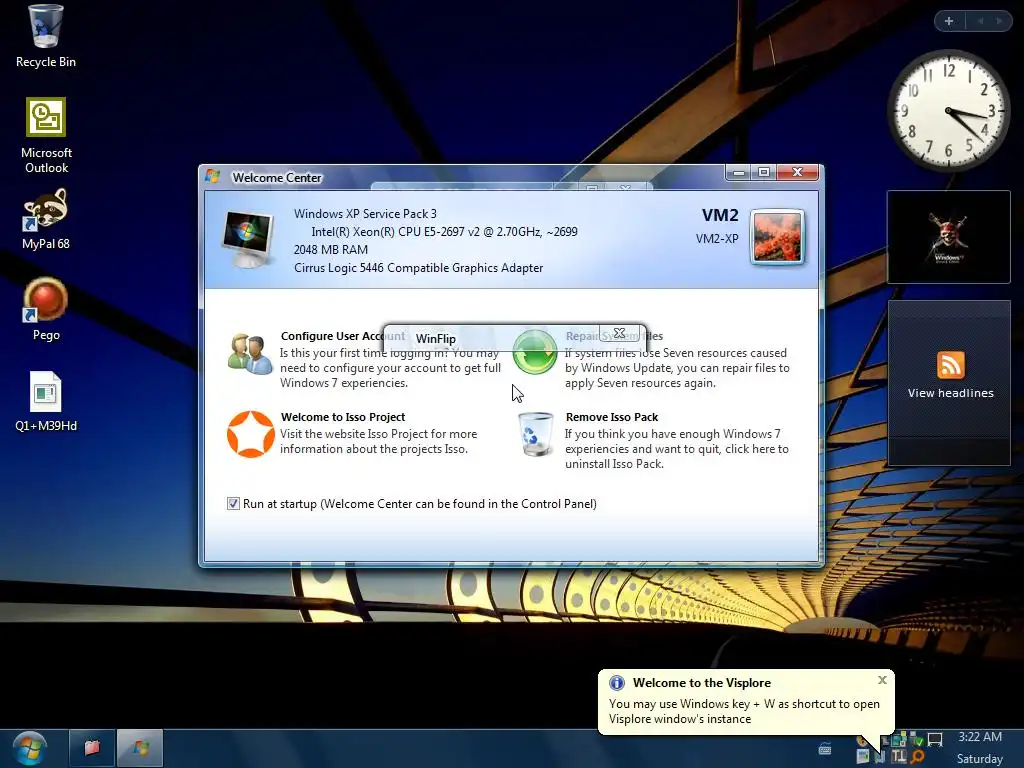Click the VM2 user name text
The height and width of the screenshot is (768, 1024).
click(x=720, y=215)
